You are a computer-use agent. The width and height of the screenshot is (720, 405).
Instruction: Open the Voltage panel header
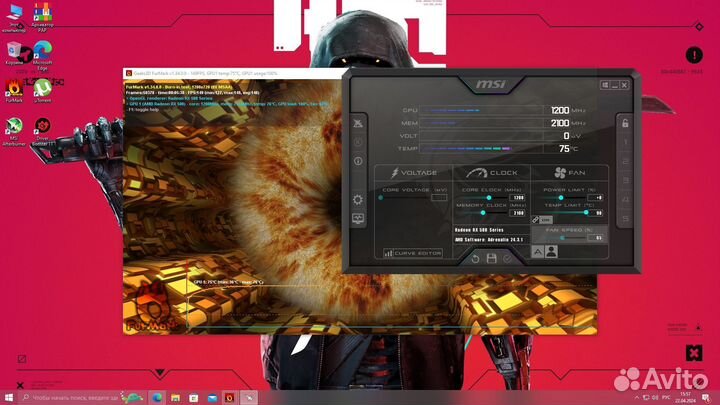point(414,173)
